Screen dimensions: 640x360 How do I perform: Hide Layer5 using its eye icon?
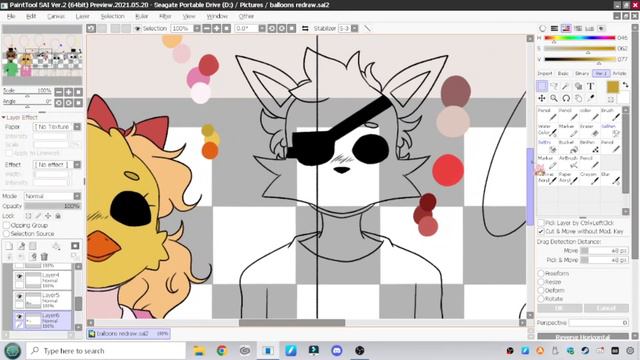point(19,296)
